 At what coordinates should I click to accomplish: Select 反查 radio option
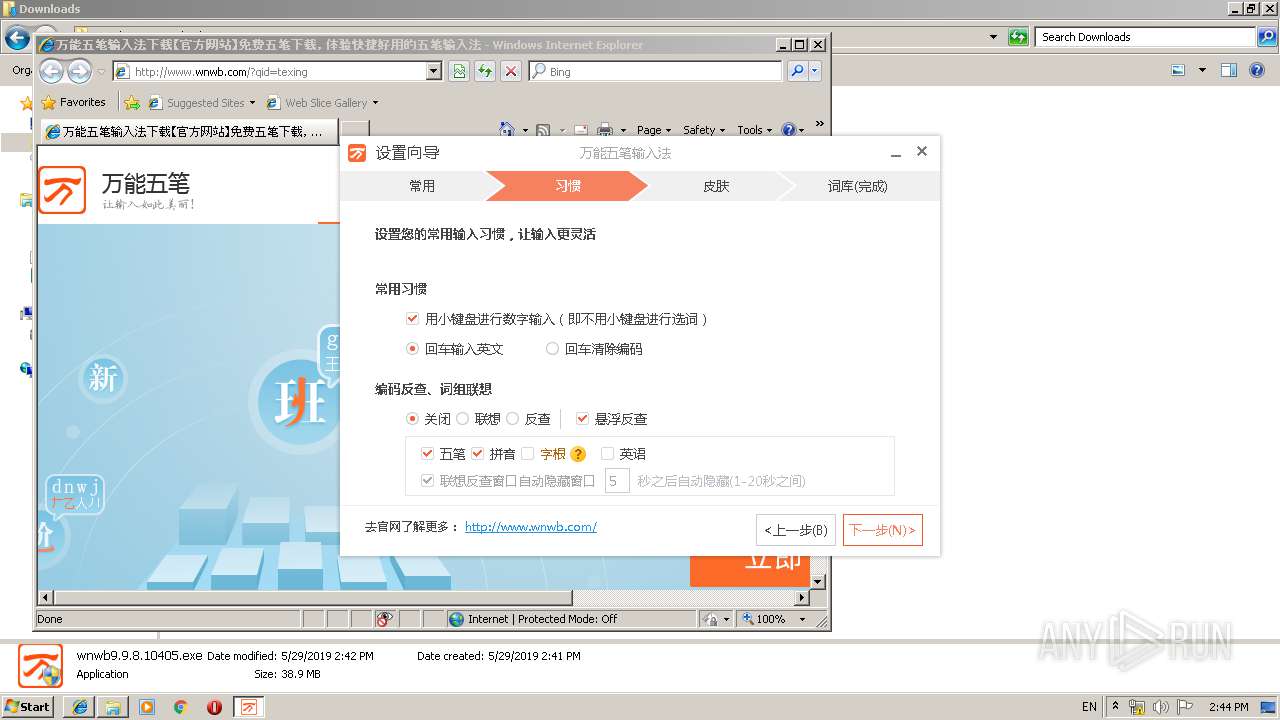click(x=512, y=419)
